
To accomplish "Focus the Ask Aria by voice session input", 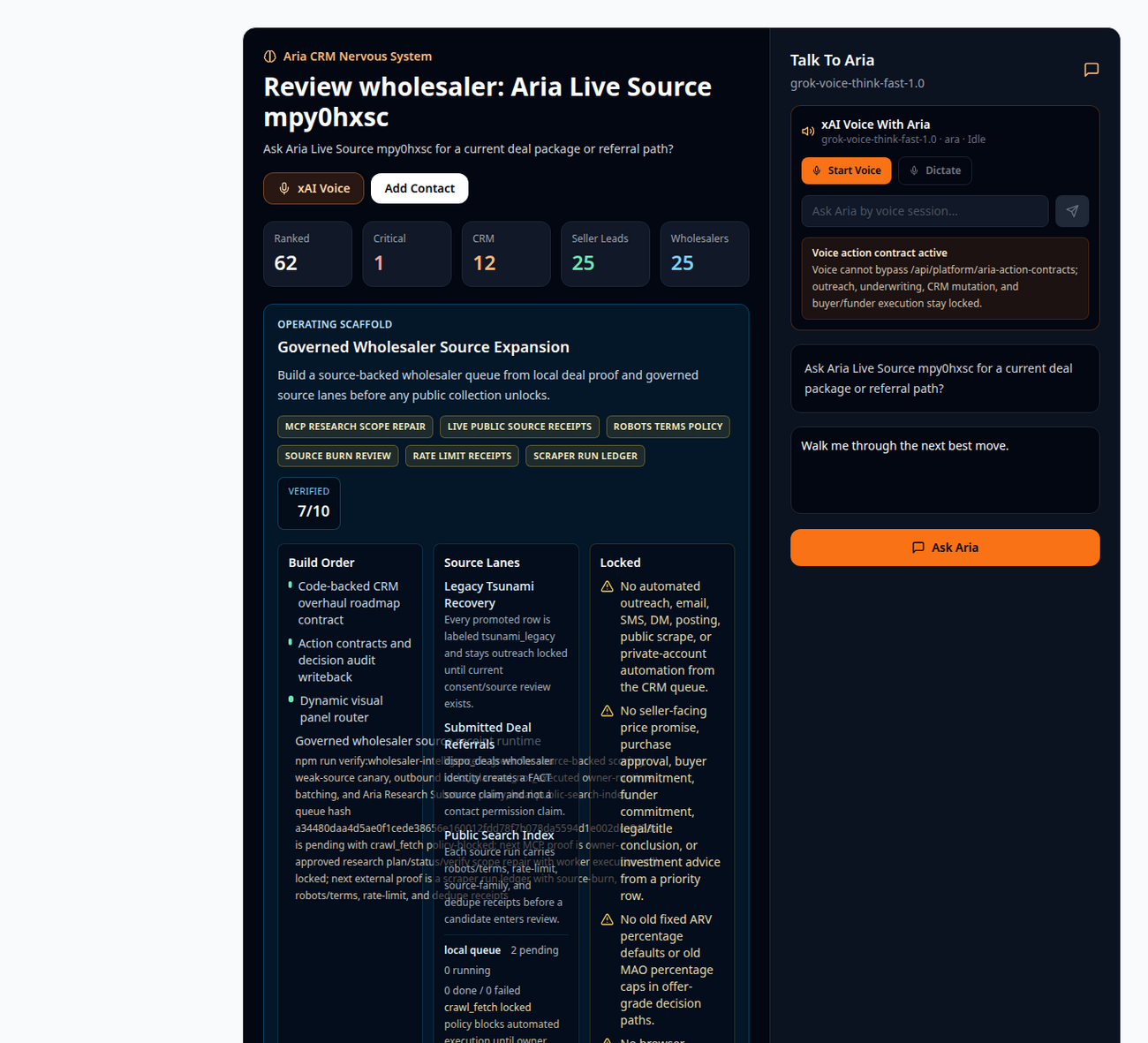I will pyautogui.click(x=925, y=211).
